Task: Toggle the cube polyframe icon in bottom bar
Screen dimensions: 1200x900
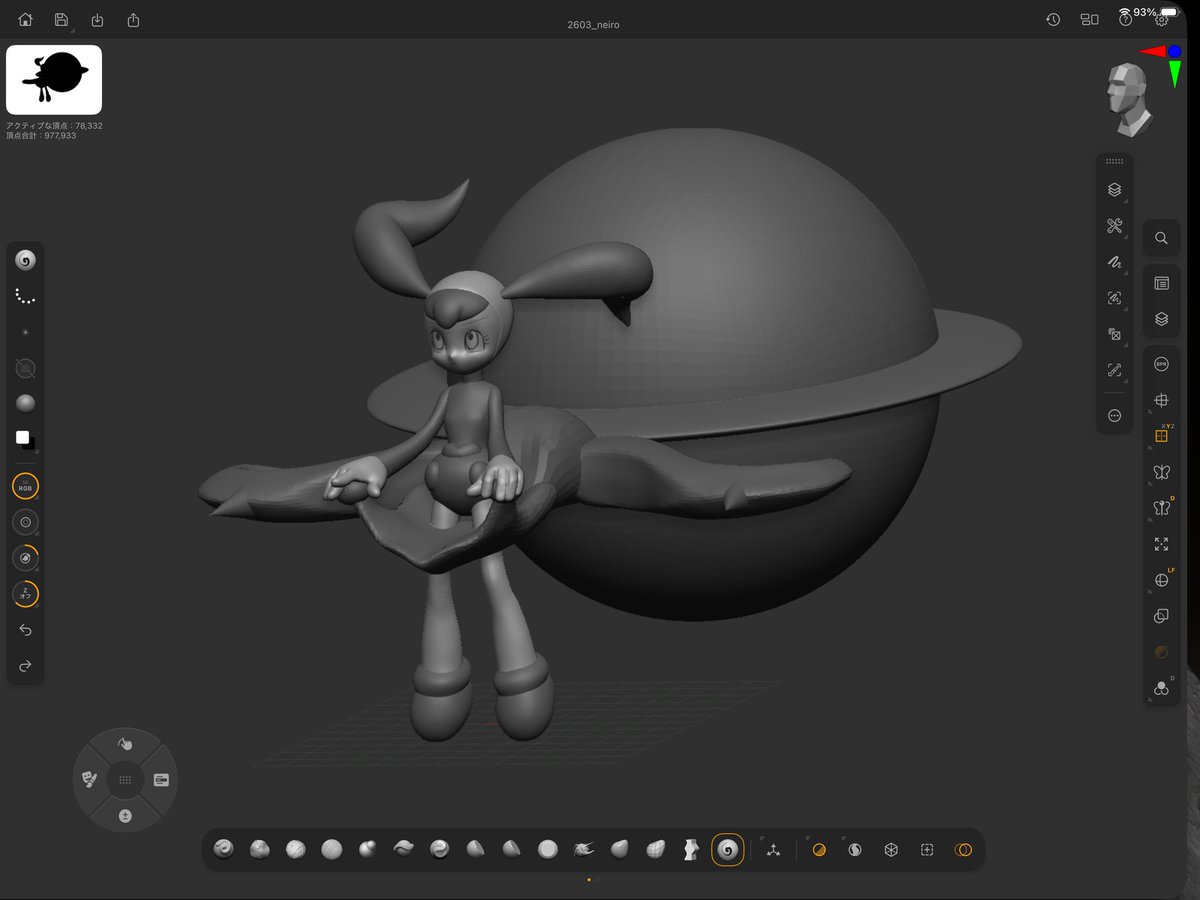Action: click(891, 849)
